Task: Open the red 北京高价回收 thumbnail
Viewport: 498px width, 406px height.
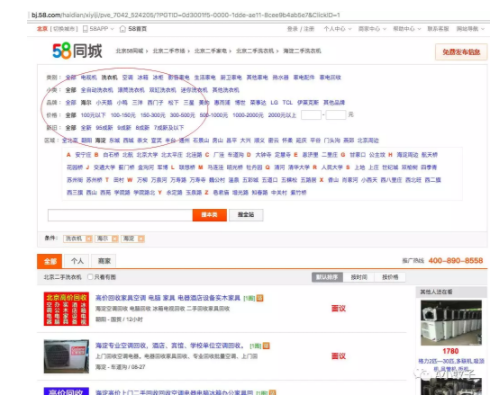Action: pos(66,309)
